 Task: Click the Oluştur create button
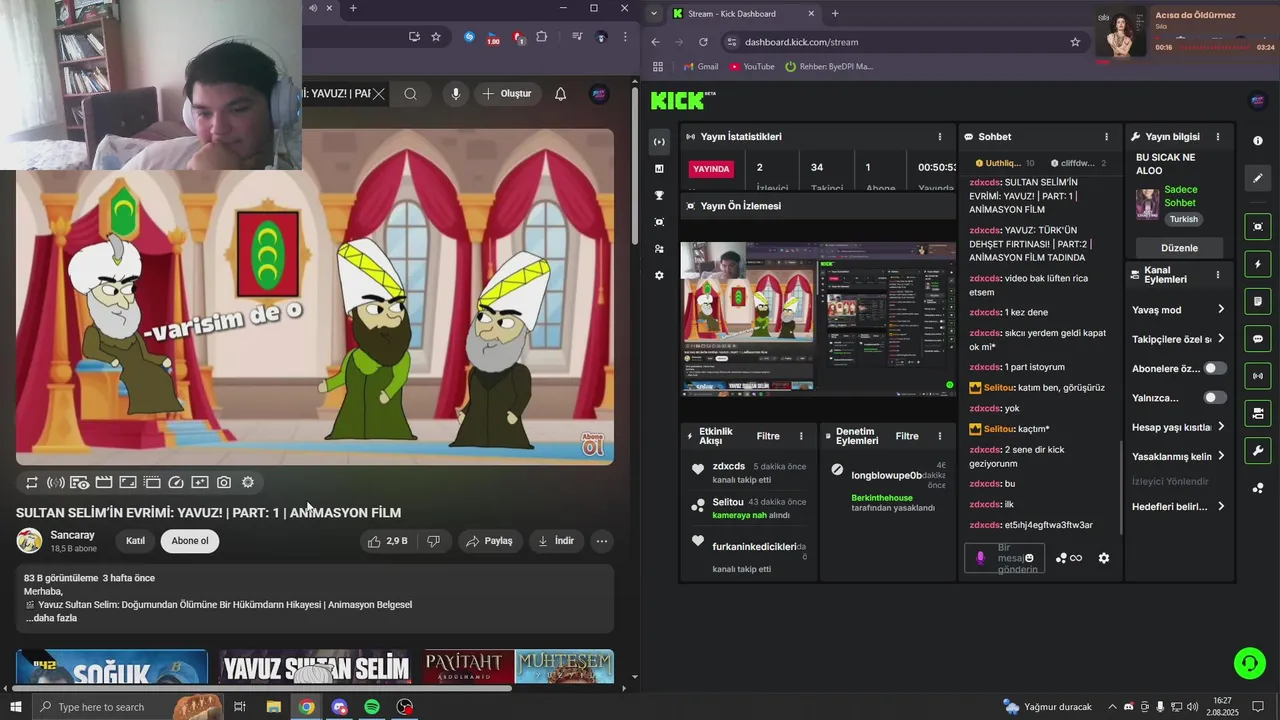[x=507, y=94]
